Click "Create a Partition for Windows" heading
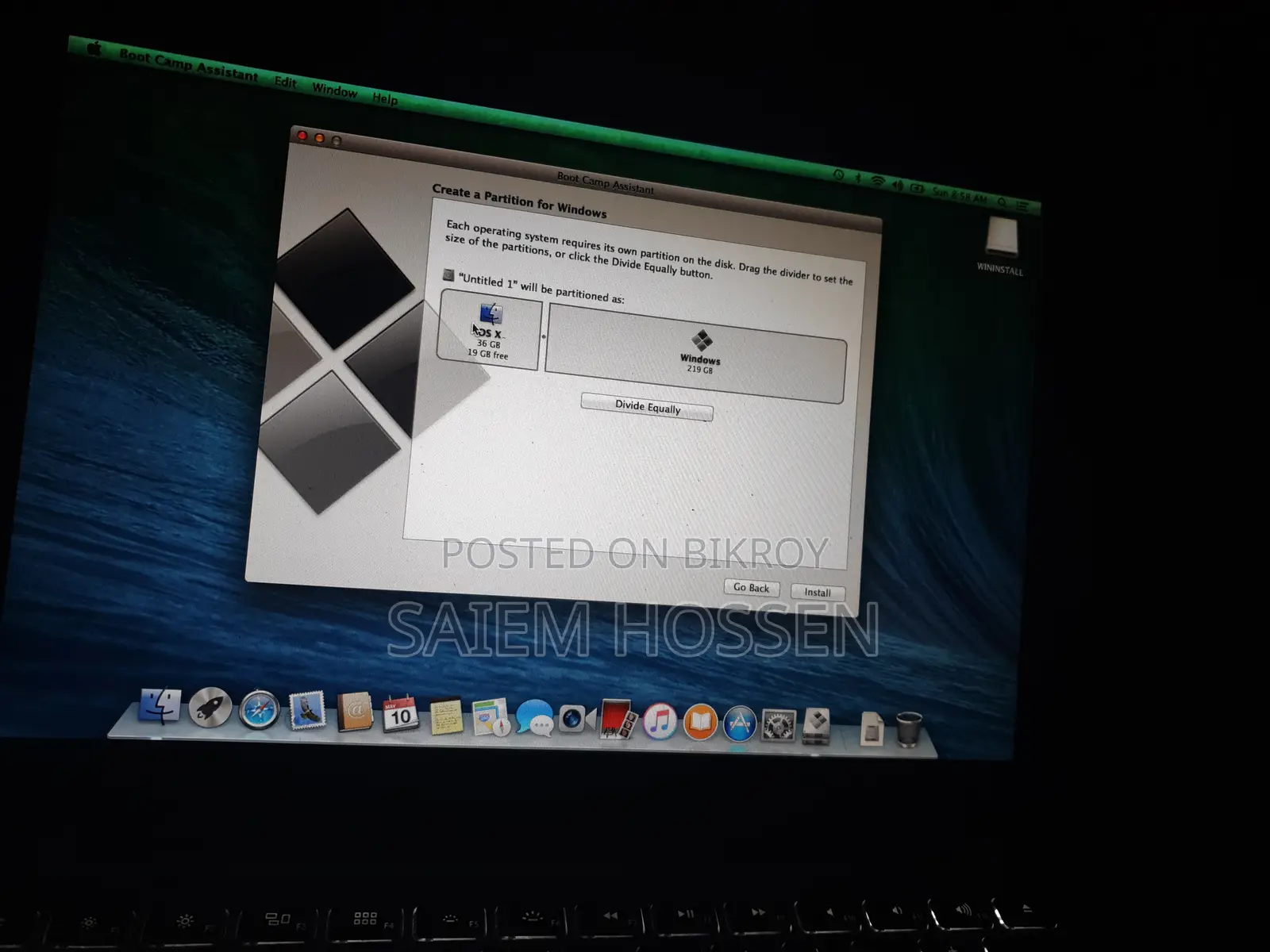 click(519, 202)
